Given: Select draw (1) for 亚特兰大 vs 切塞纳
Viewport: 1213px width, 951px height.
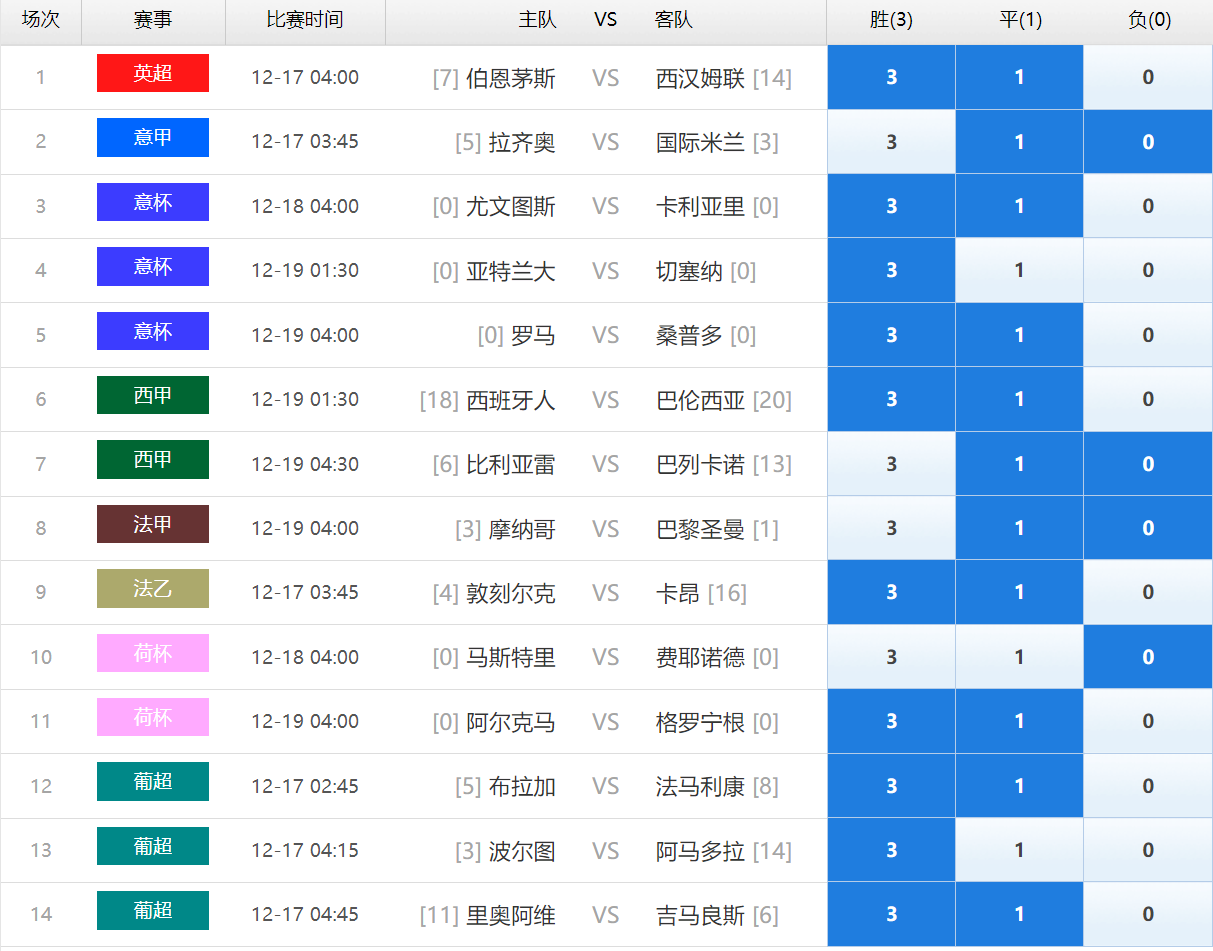Looking at the screenshot, I should pos(1019,270).
